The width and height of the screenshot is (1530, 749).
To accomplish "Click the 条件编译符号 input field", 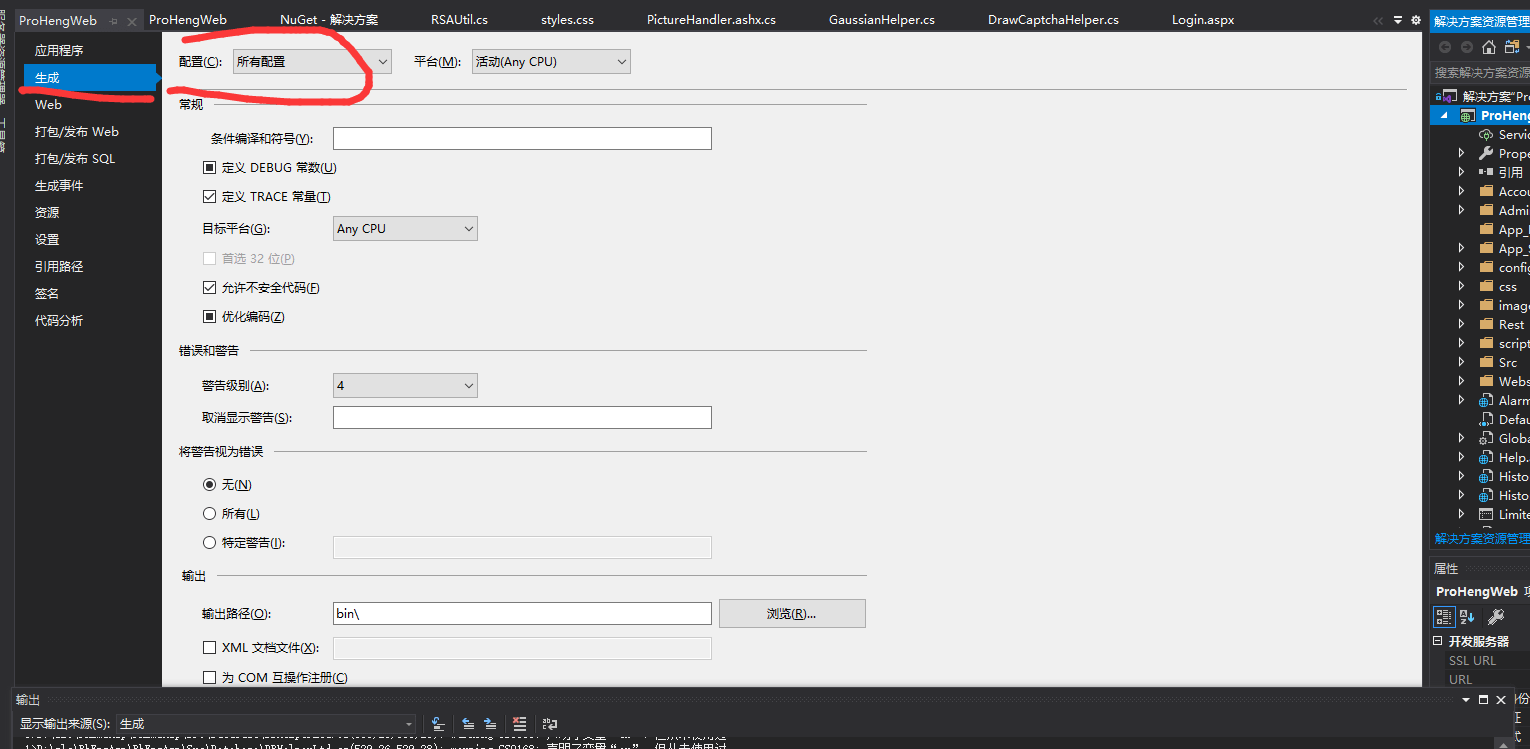I will [522, 139].
